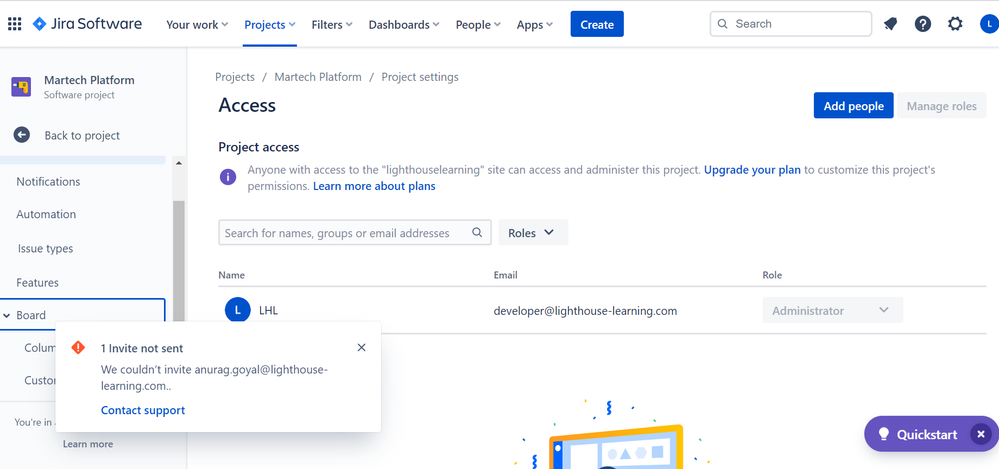Click the Email column header
This screenshot has height=469, width=999.
click(505, 275)
